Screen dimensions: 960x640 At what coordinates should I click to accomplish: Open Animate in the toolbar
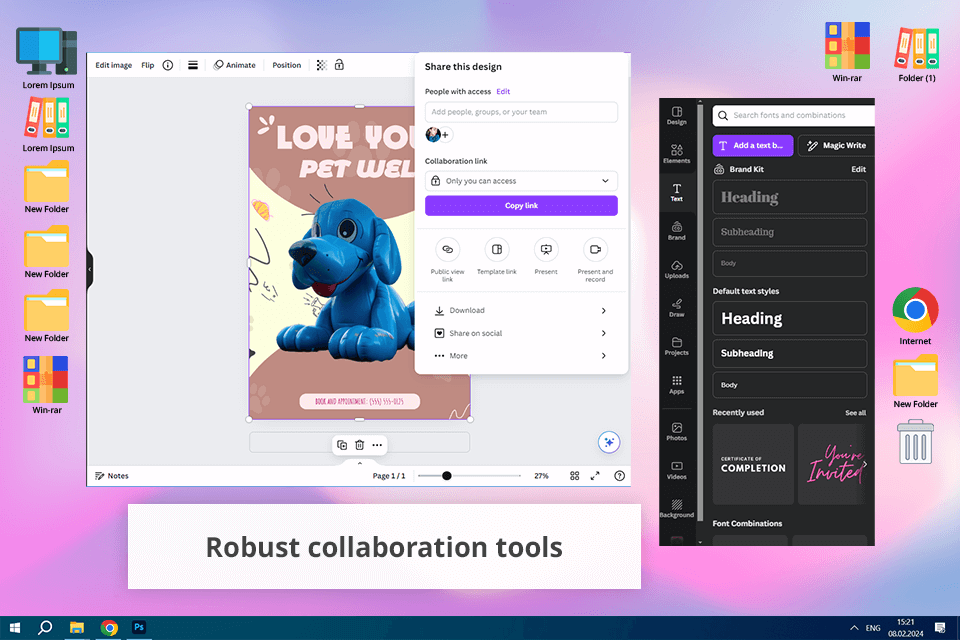(x=234, y=65)
